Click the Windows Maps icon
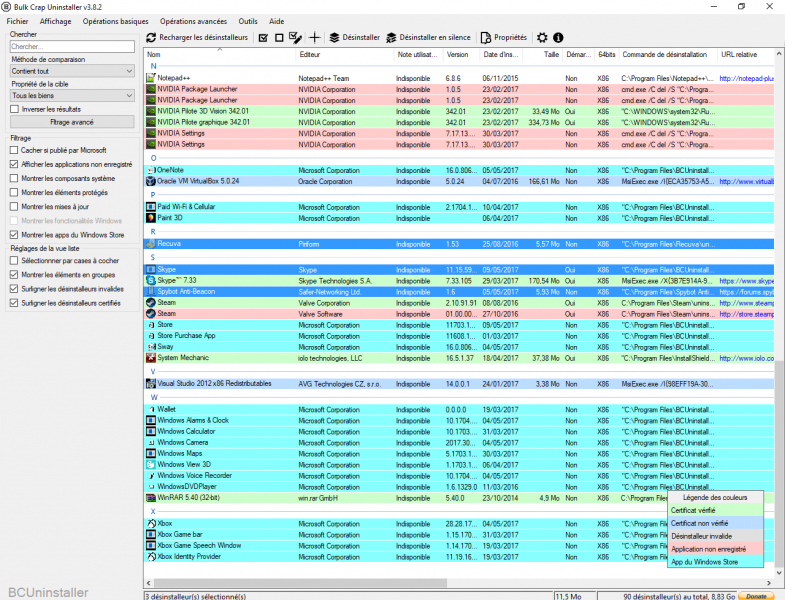Viewport: 785px width, 600px height. pos(151,453)
